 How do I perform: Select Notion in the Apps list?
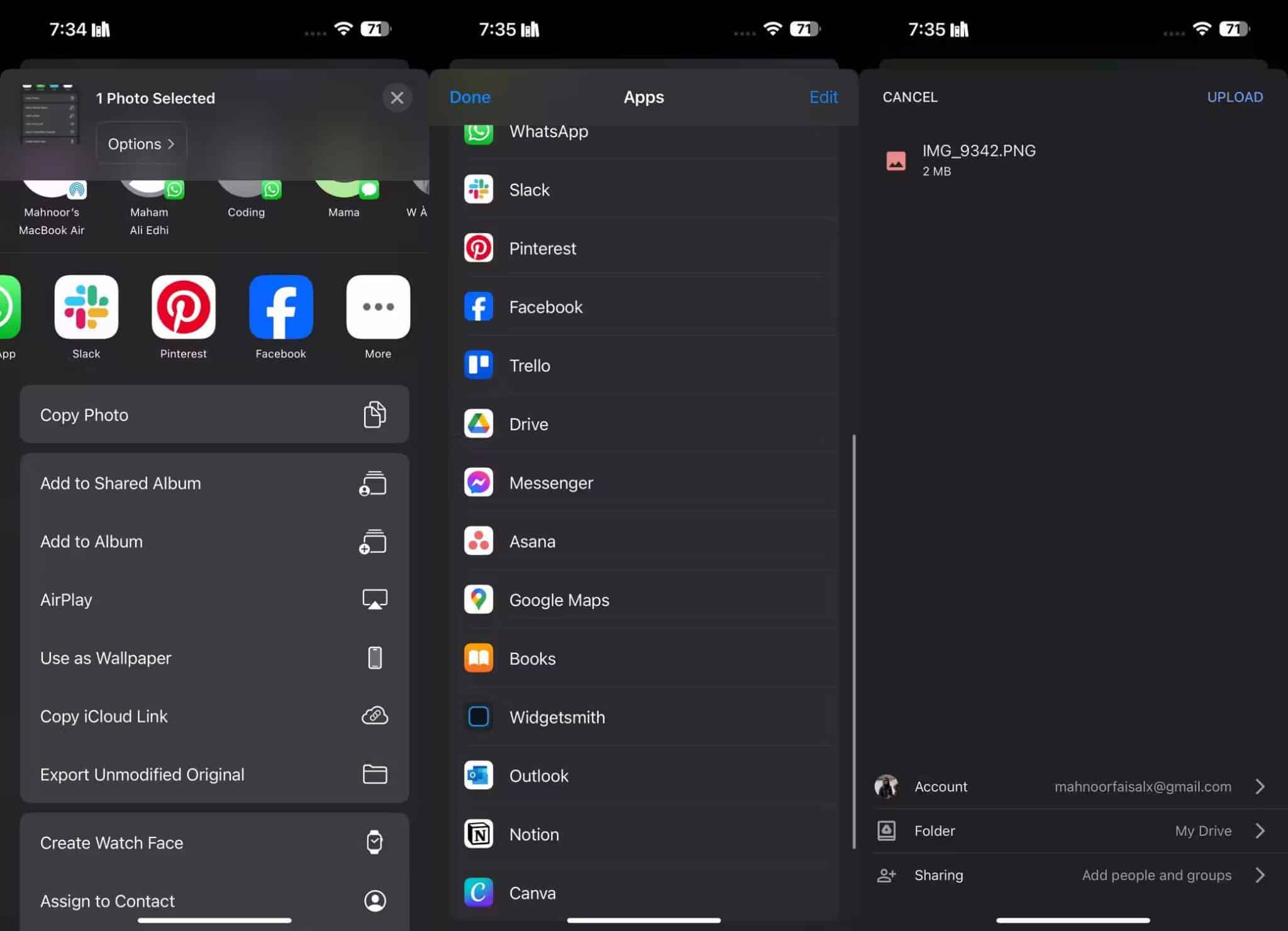[x=534, y=834]
